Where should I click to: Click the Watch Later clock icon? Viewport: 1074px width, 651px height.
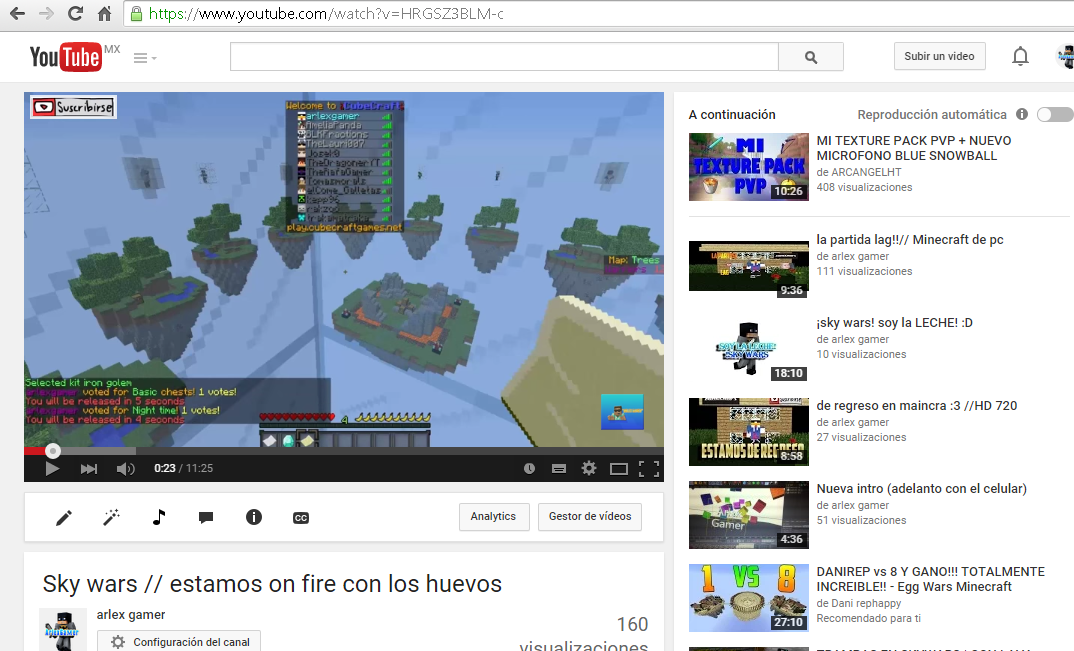(x=529, y=469)
